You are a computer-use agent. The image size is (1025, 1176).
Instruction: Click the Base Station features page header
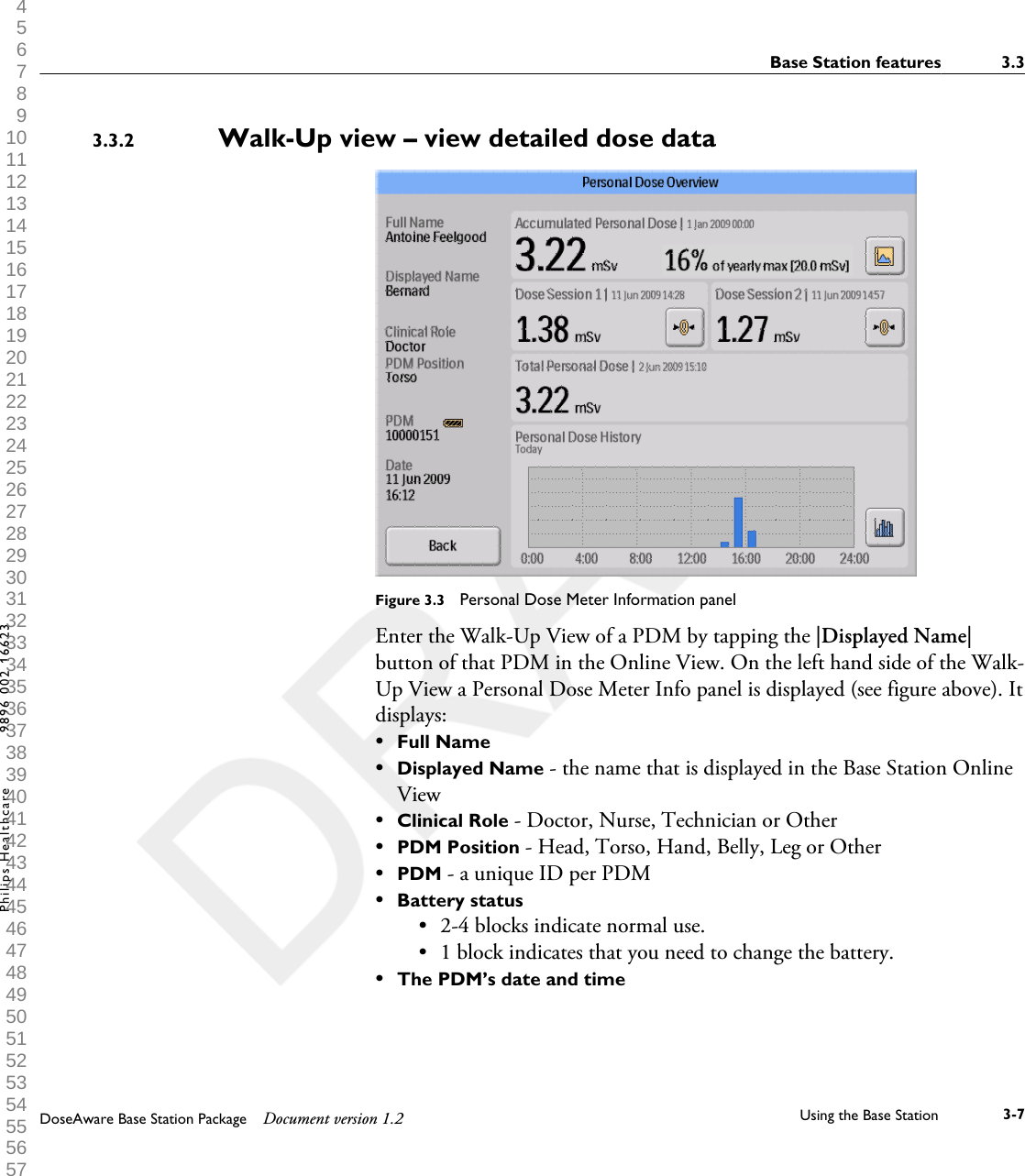point(854,61)
